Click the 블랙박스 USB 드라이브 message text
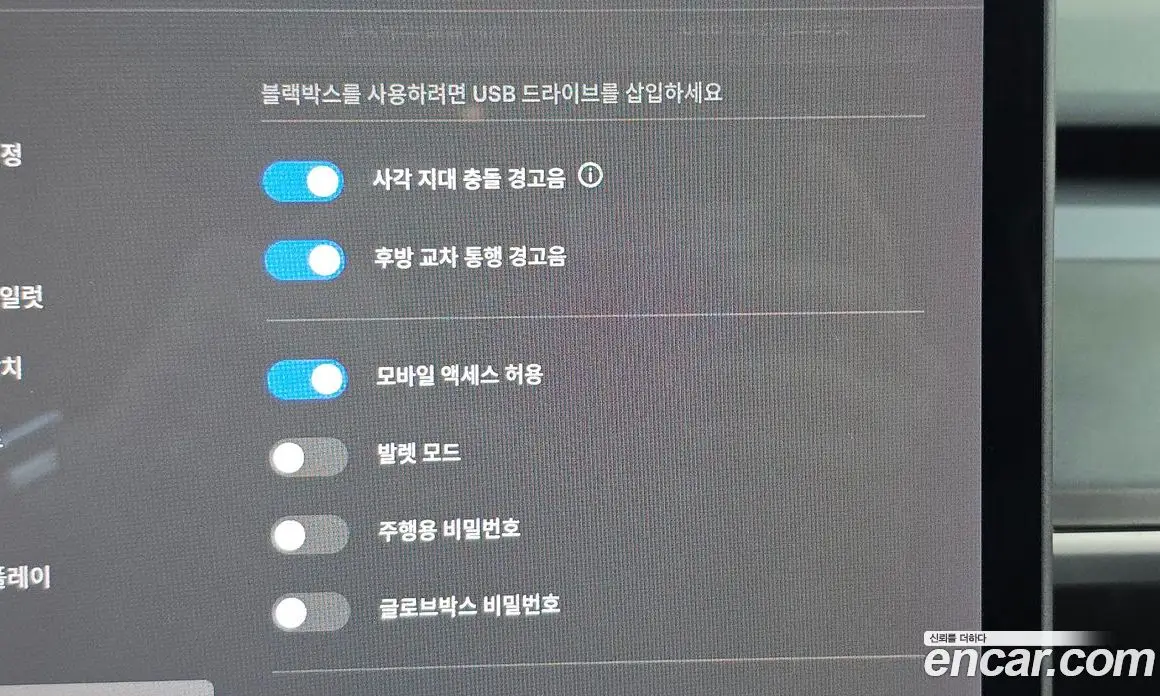This screenshot has height=696, width=1160. pyautogui.click(x=491, y=93)
